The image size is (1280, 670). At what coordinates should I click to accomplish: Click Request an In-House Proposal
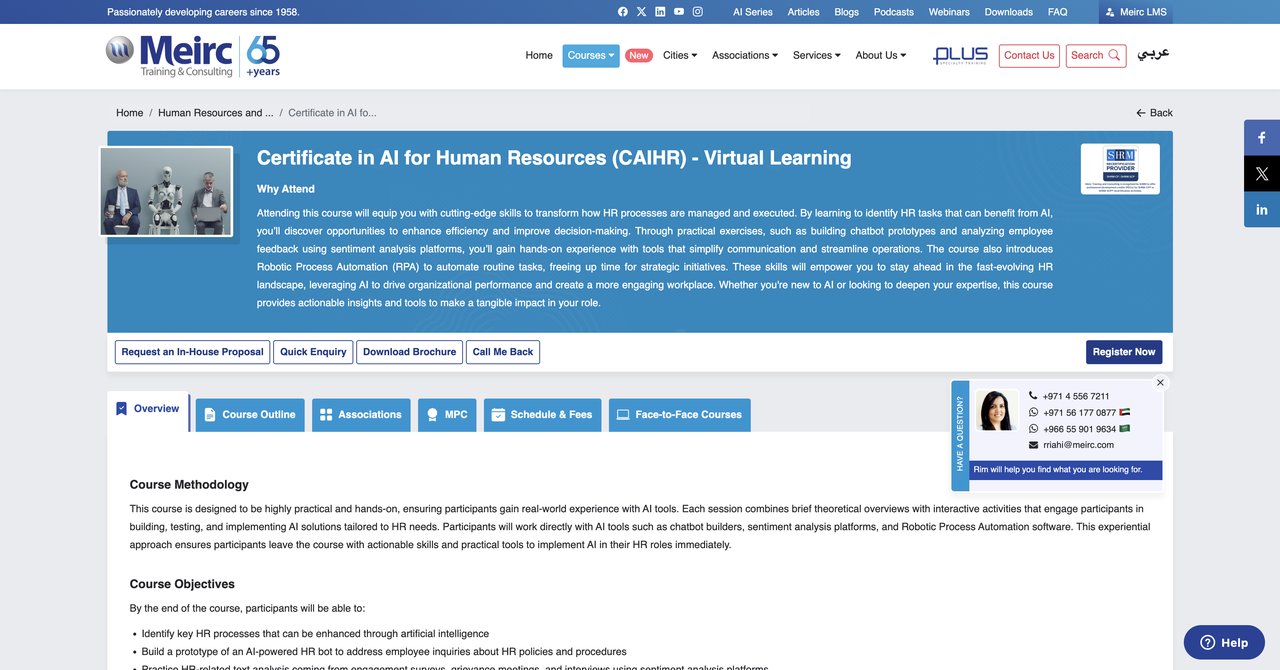(192, 352)
